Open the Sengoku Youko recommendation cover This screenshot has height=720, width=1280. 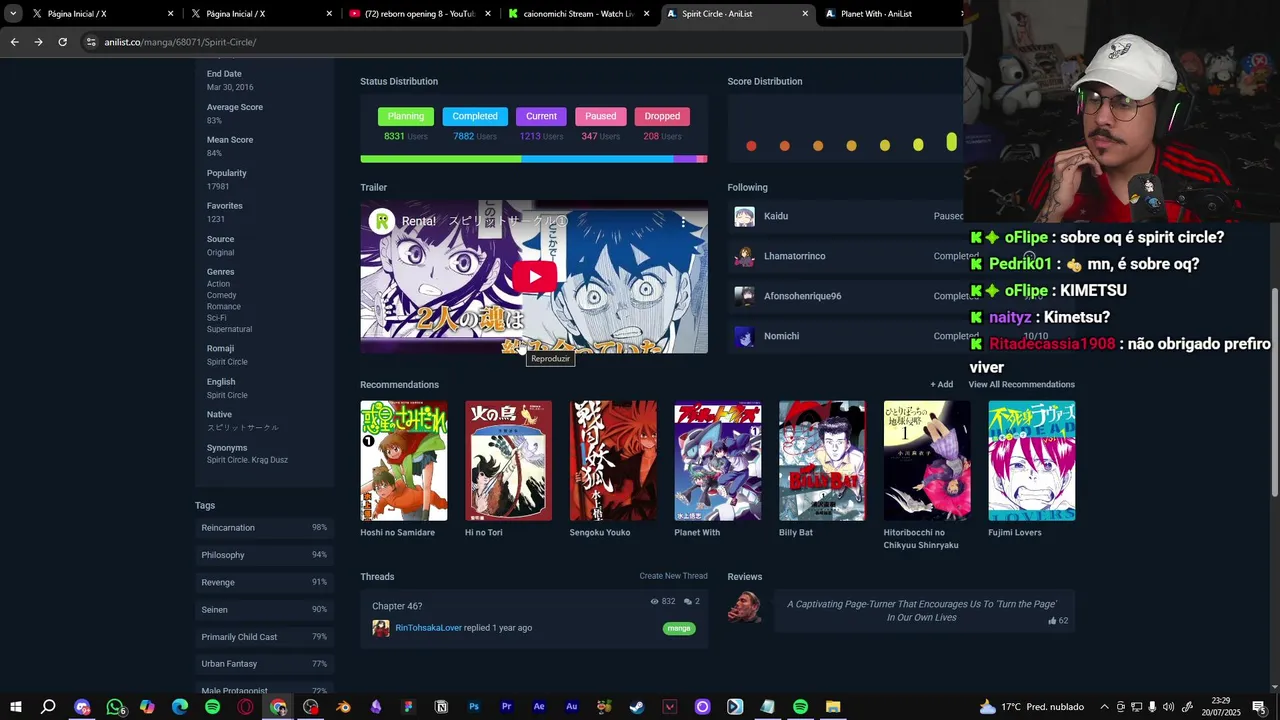(x=613, y=461)
